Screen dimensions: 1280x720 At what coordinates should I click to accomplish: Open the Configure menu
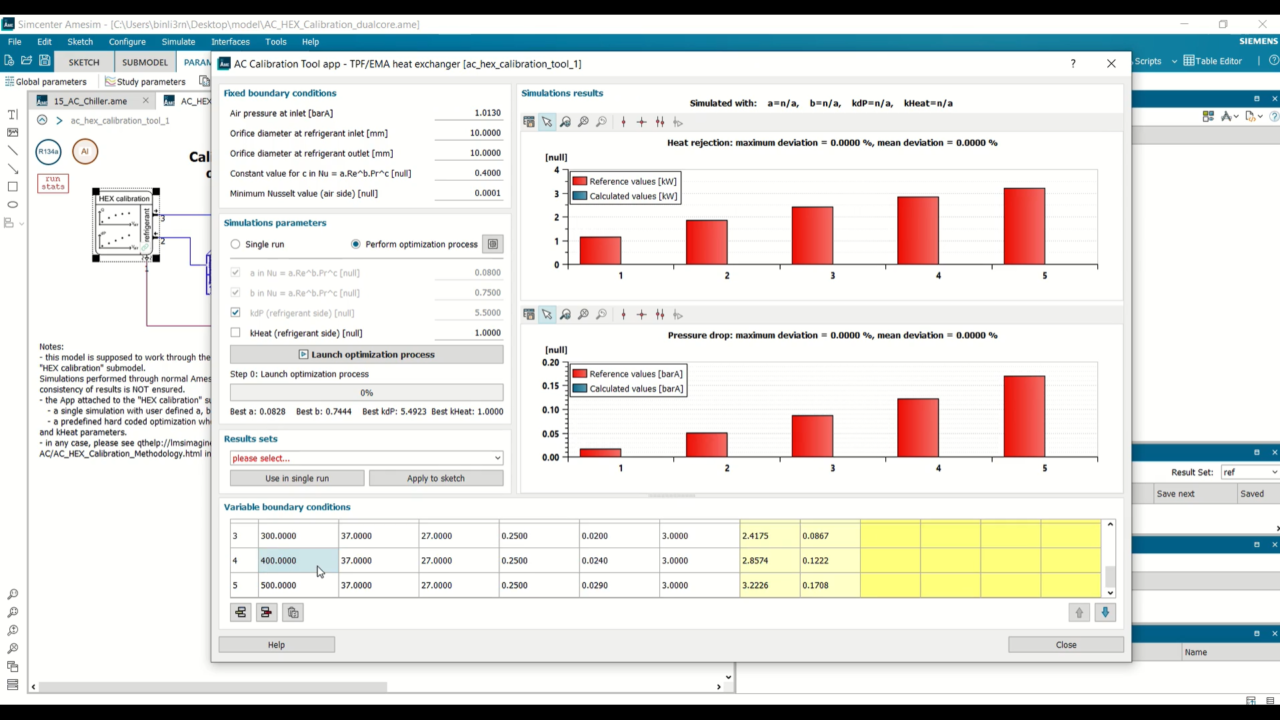(x=127, y=42)
